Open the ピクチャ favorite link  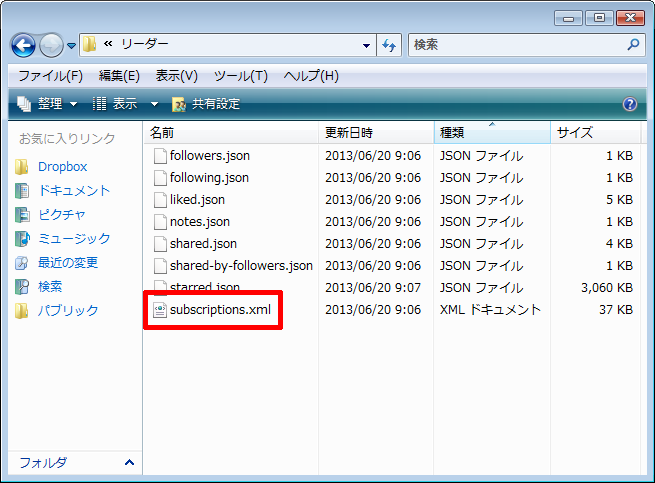coord(62,214)
